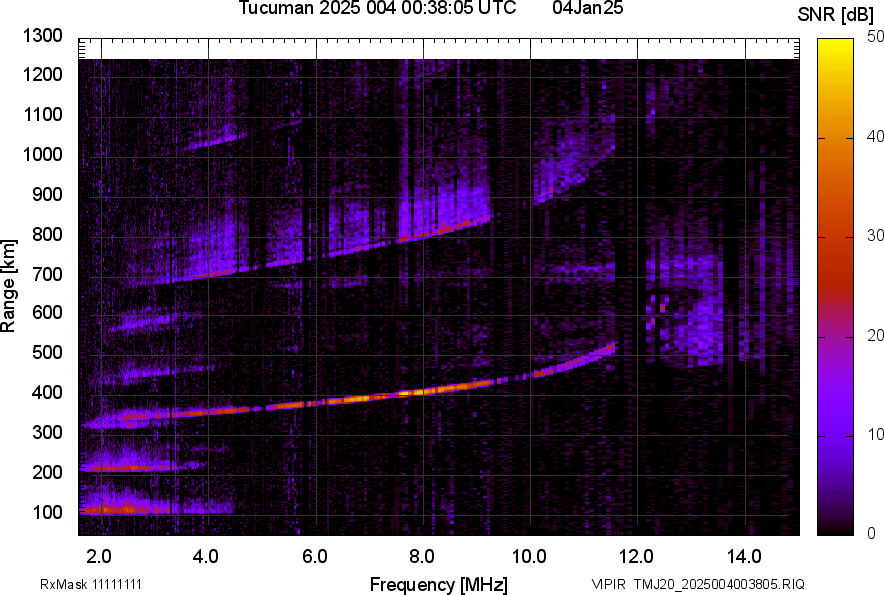Image resolution: width=884 pixels, height=595 pixels.
Task: Select the 8.0 MHz frequency tick label
Action: pyautogui.click(x=422, y=554)
